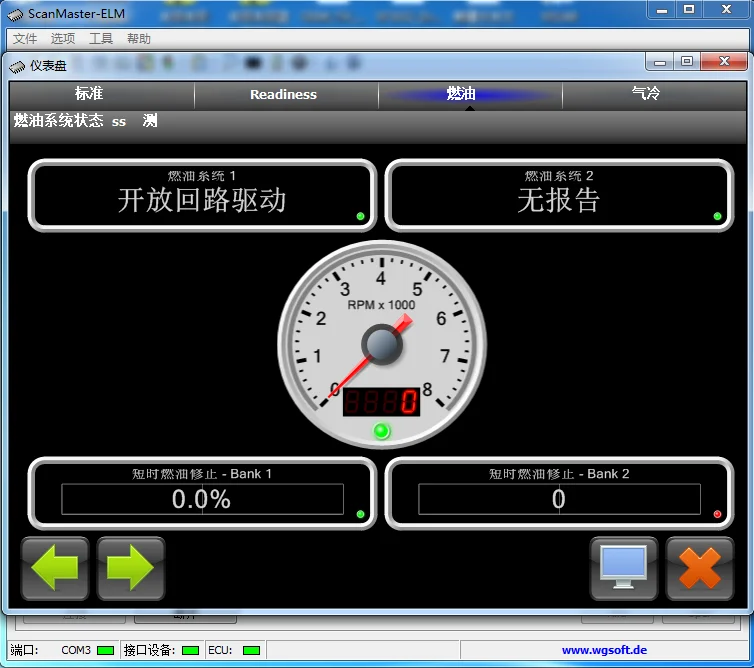Image resolution: width=754 pixels, height=668 pixels.
Task: Click green status dot in 燃油系统 2 panel
Action: [717, 216]
